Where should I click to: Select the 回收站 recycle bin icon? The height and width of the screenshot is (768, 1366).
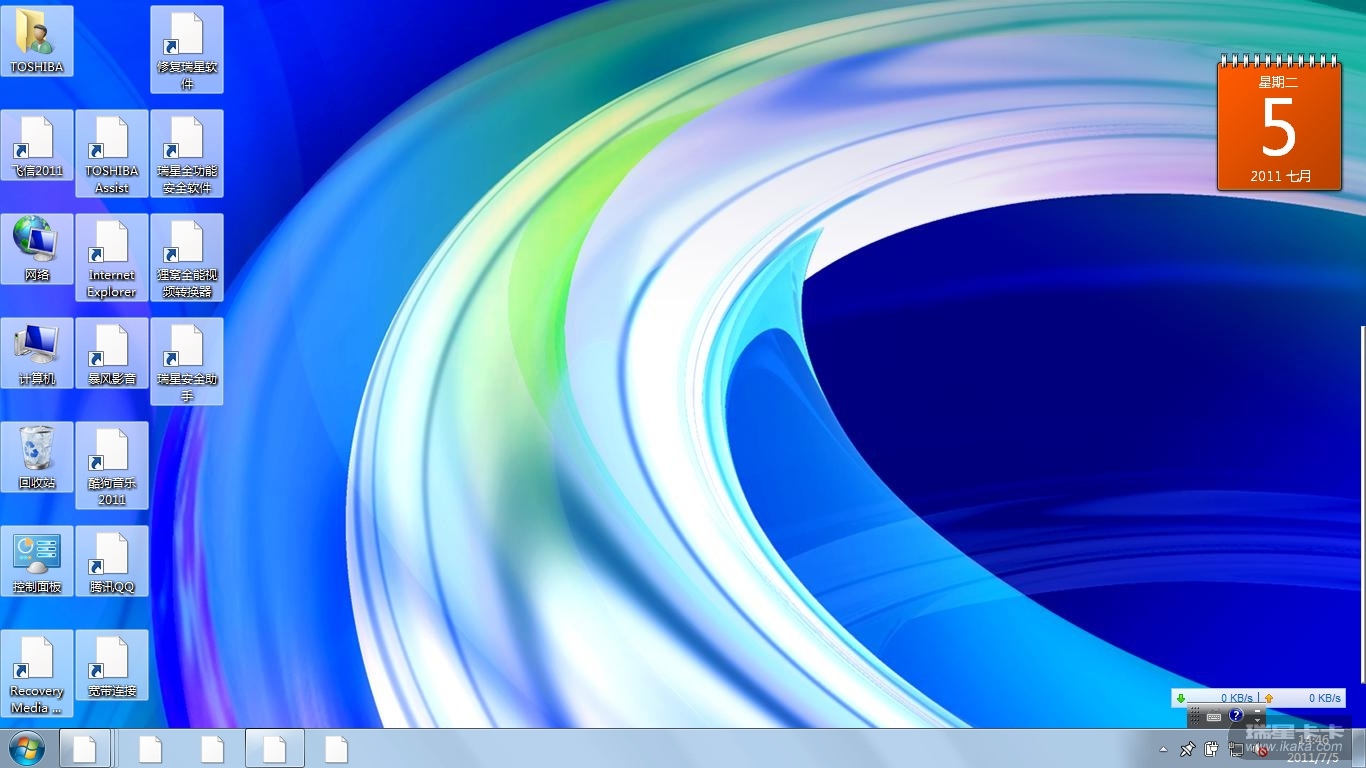pyautogui.click(x=37, y=456)
